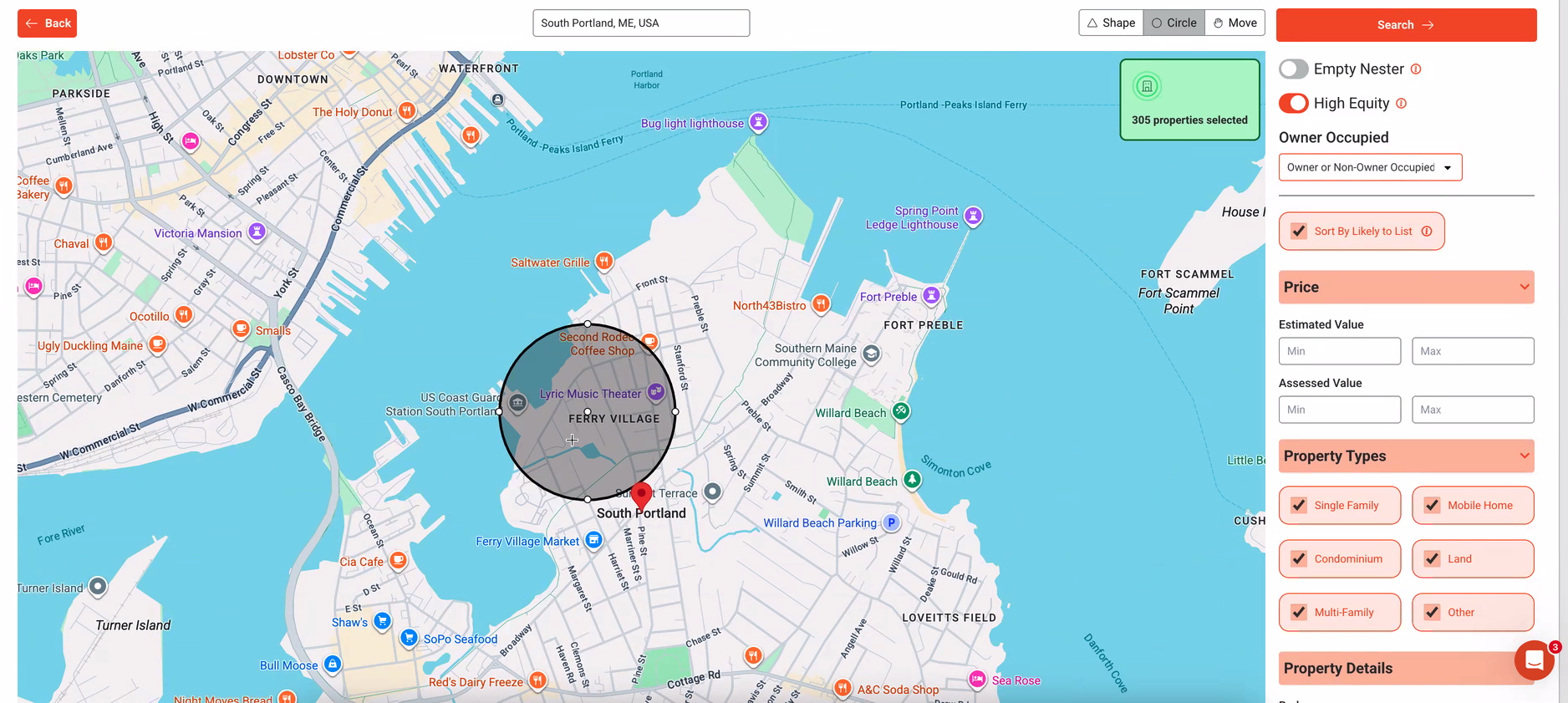Click the Turner Island location pin
Screen dimensions: 1568x703
(98, 587)
